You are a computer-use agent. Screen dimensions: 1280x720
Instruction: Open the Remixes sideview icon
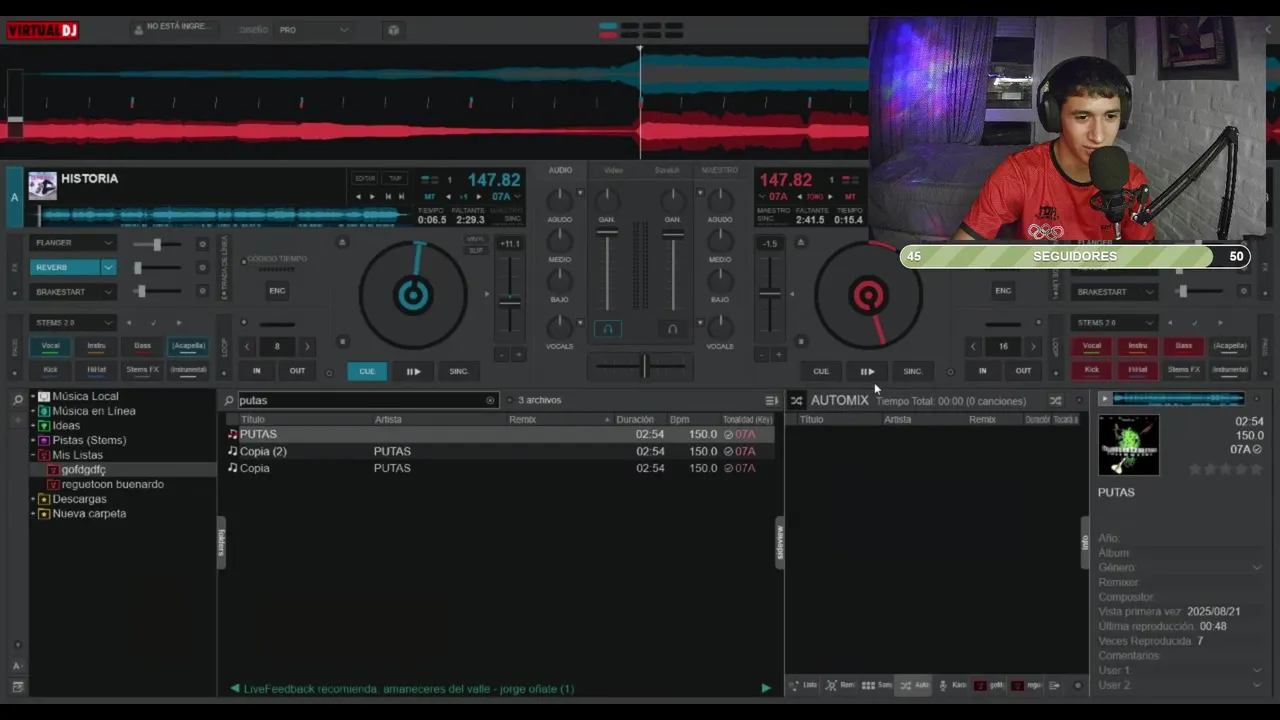[831, 686]
